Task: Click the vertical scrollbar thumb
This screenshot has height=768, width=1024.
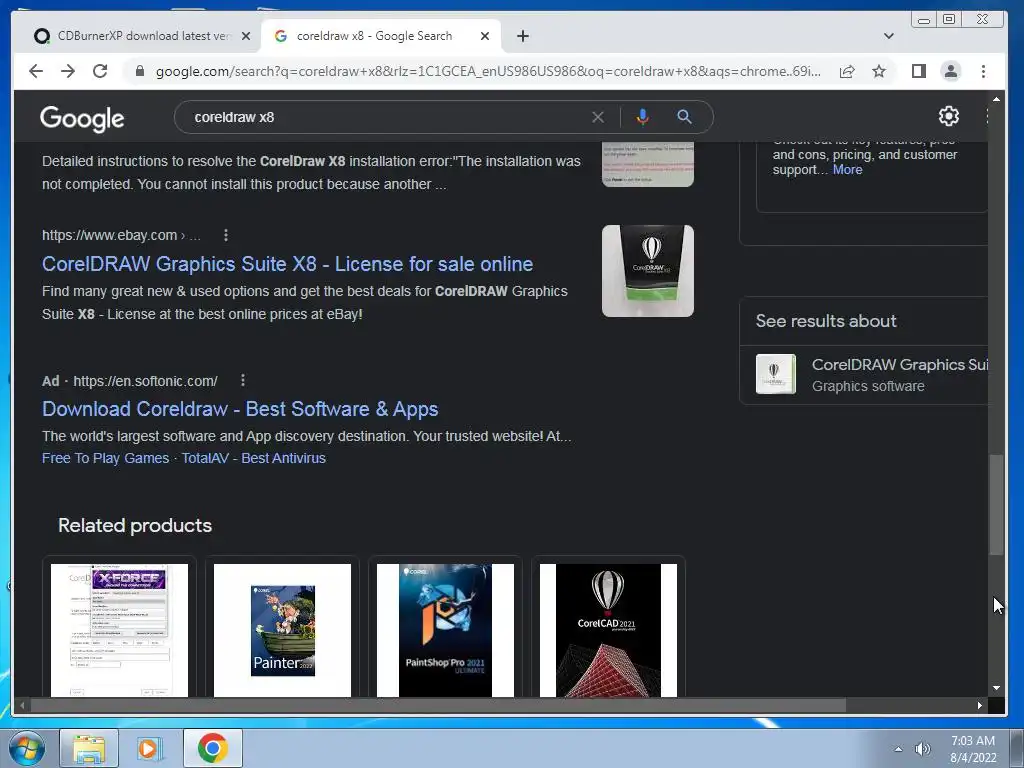Action: 996,504
